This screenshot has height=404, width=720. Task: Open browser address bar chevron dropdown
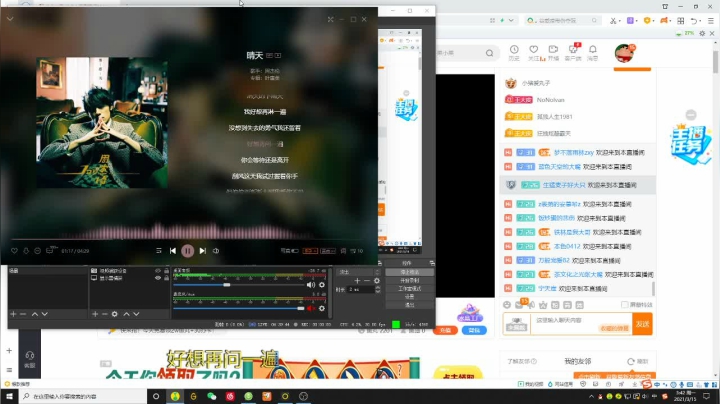[x=511, y=21]
